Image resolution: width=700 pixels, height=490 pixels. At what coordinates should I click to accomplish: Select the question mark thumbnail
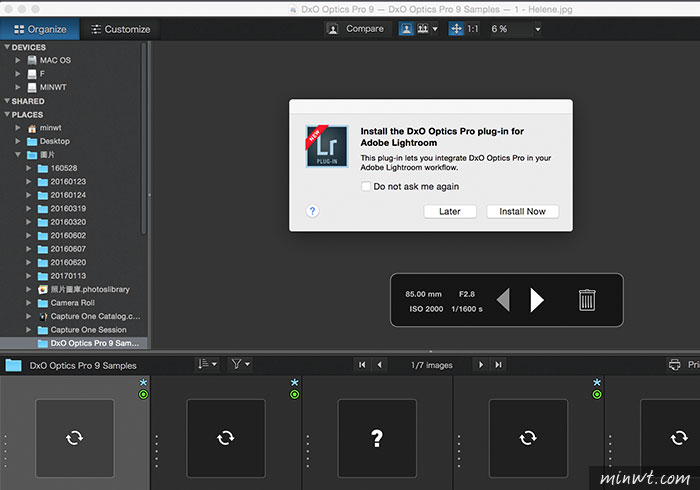[x=377, y=438]
